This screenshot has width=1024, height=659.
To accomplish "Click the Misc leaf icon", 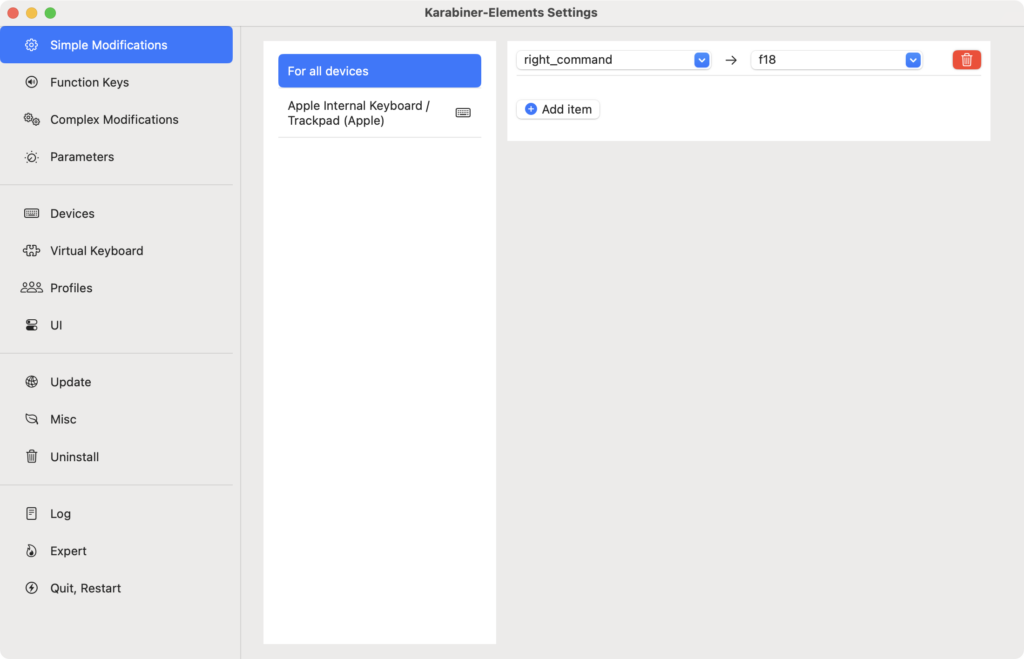I will 31,419.
